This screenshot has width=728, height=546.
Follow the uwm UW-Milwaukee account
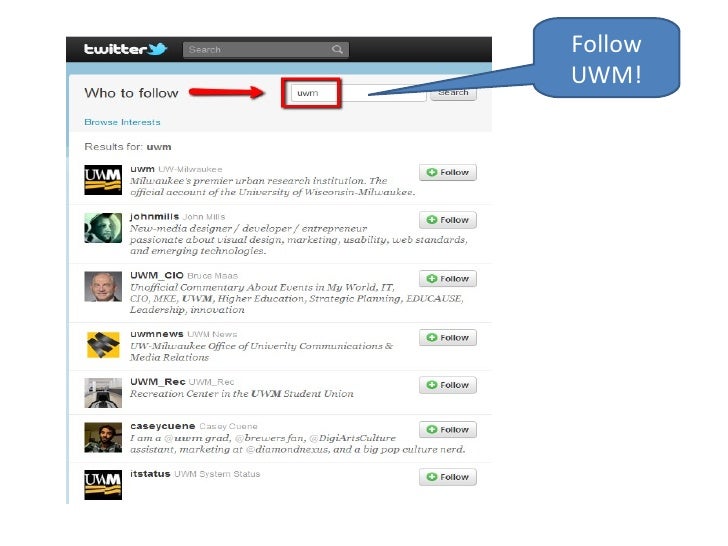click(x=448, y=172)
